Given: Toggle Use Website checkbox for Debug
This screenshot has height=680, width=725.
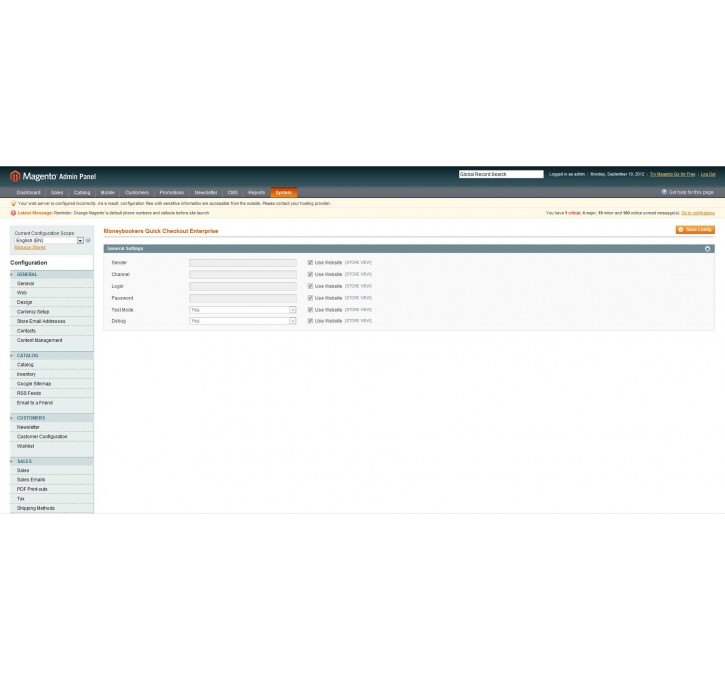Looking at the screenshot, I should [x=311, y=321].
